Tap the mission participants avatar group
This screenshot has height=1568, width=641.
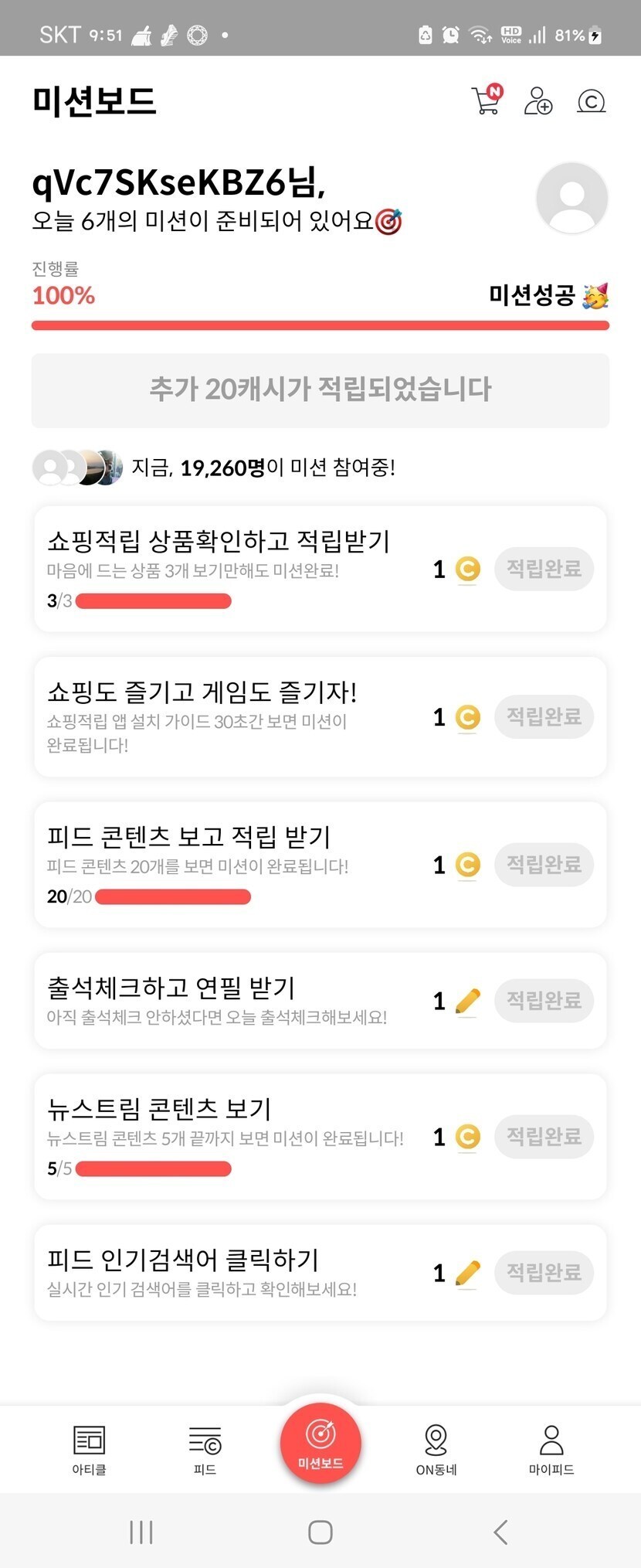point(77,468)
